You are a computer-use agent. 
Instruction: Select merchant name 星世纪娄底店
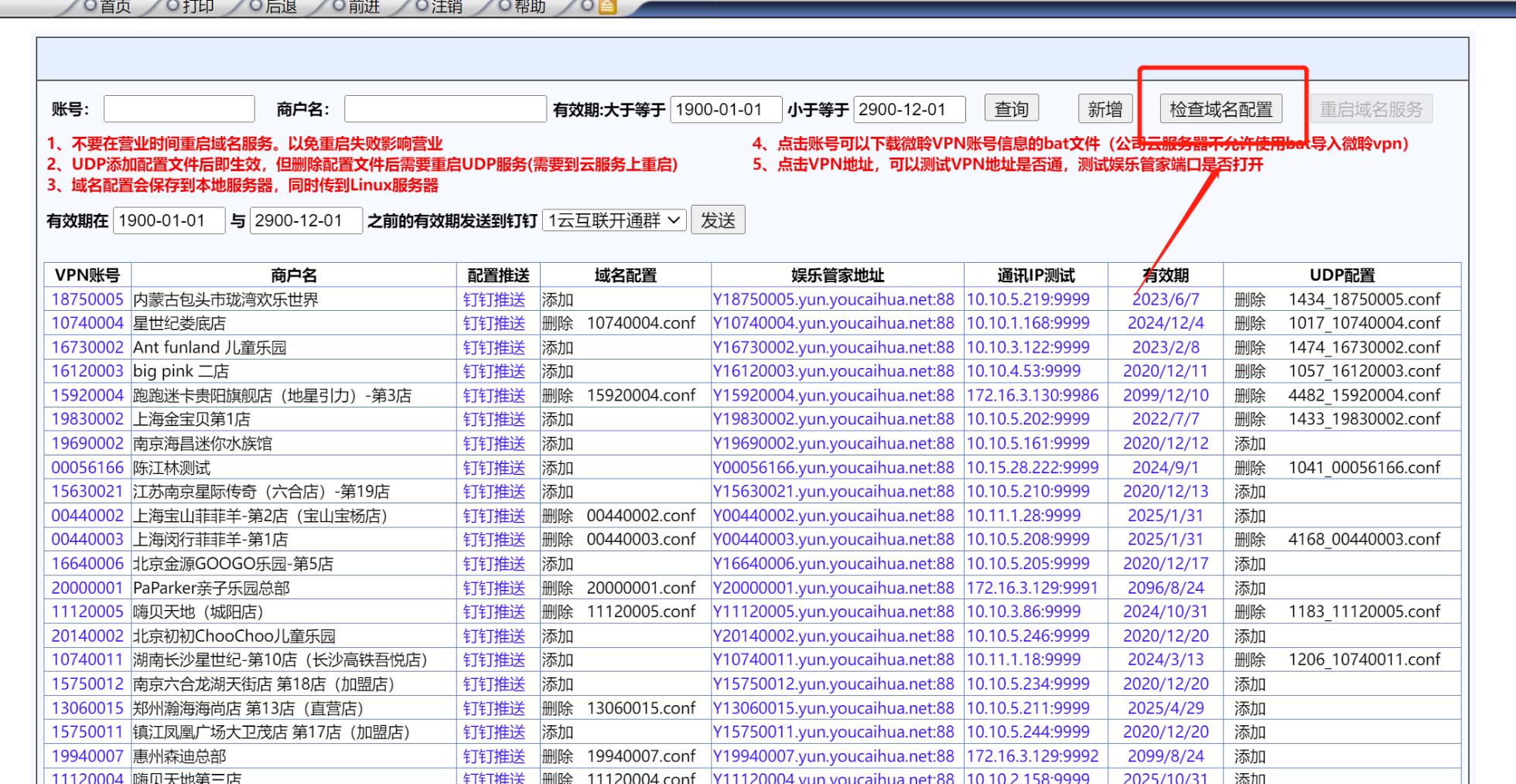(179, 323)
